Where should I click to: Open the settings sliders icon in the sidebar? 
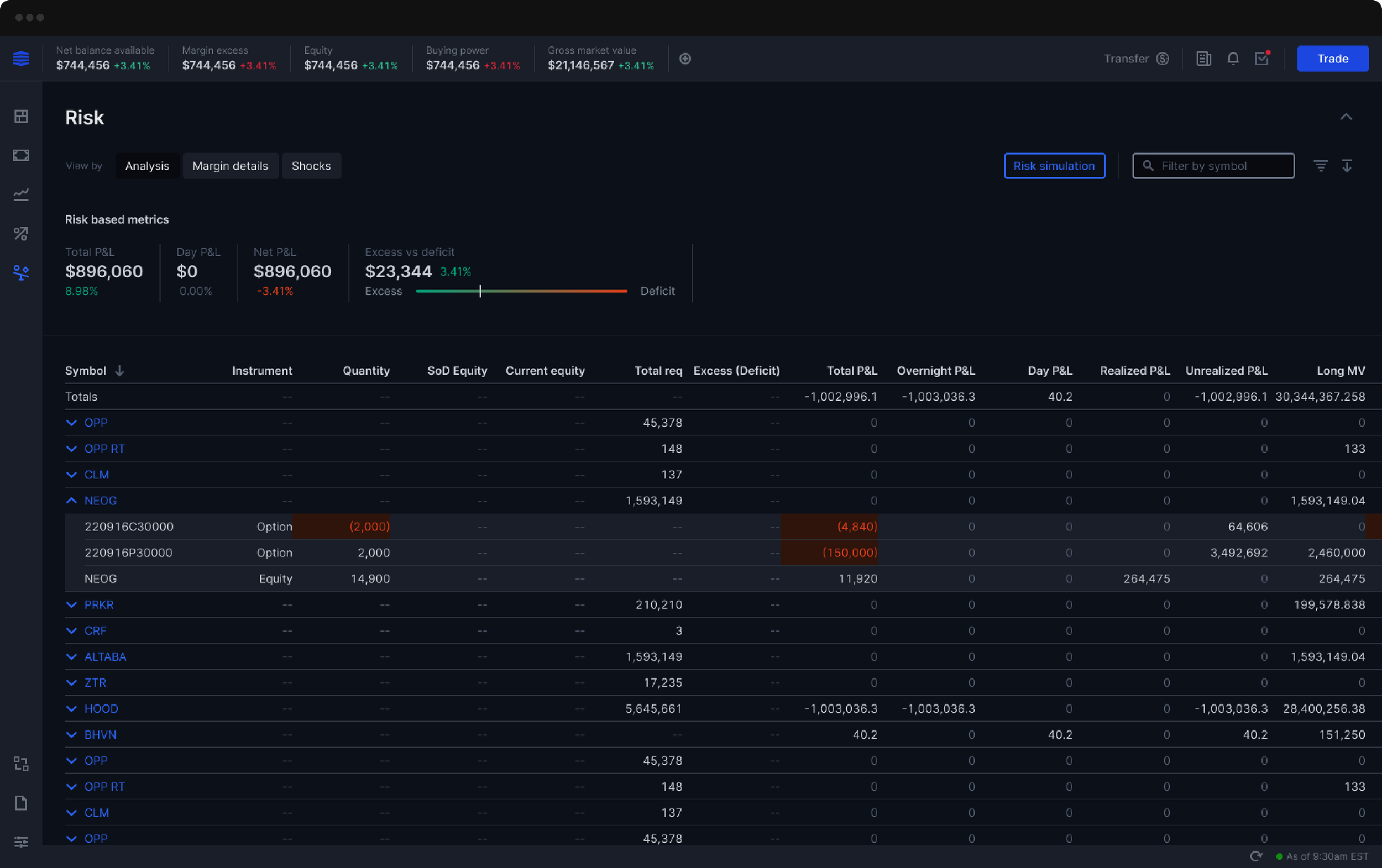pos(21,841)
